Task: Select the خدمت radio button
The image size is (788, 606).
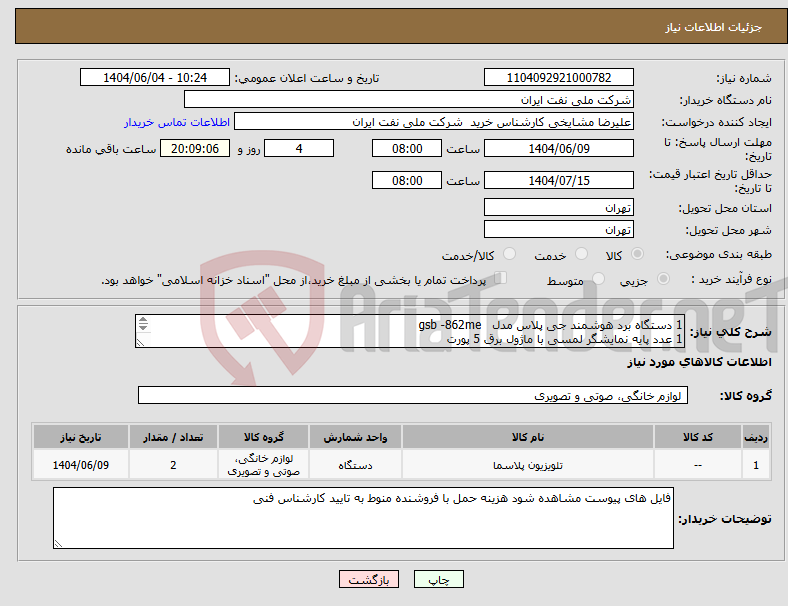Action: click(x=581, y=254)
